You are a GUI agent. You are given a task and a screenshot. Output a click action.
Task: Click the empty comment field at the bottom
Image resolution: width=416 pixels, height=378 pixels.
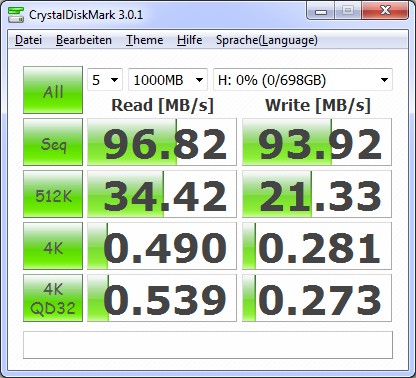pos(208,345)
